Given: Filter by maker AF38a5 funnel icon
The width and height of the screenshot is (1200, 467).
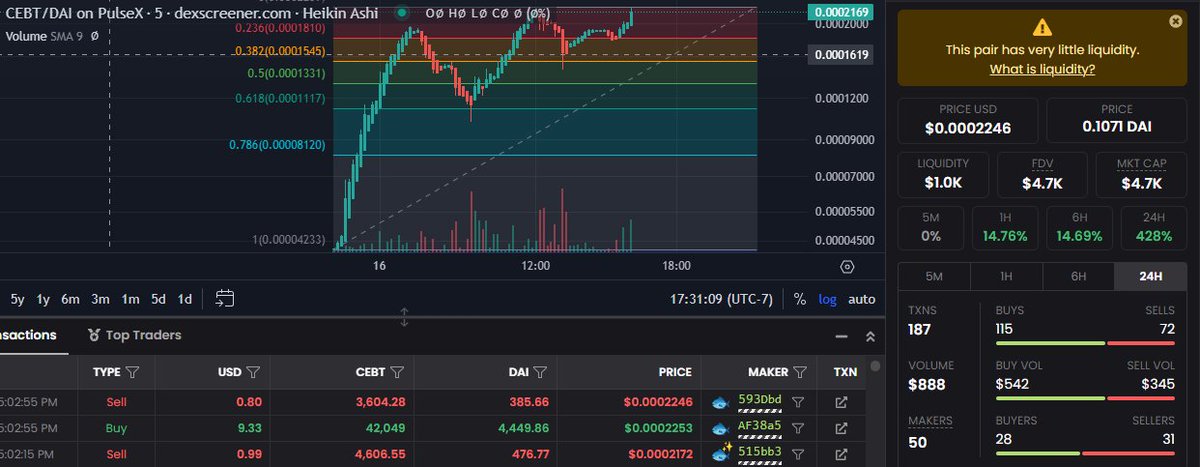Looking at the screenshot, I should pos(798,428).
